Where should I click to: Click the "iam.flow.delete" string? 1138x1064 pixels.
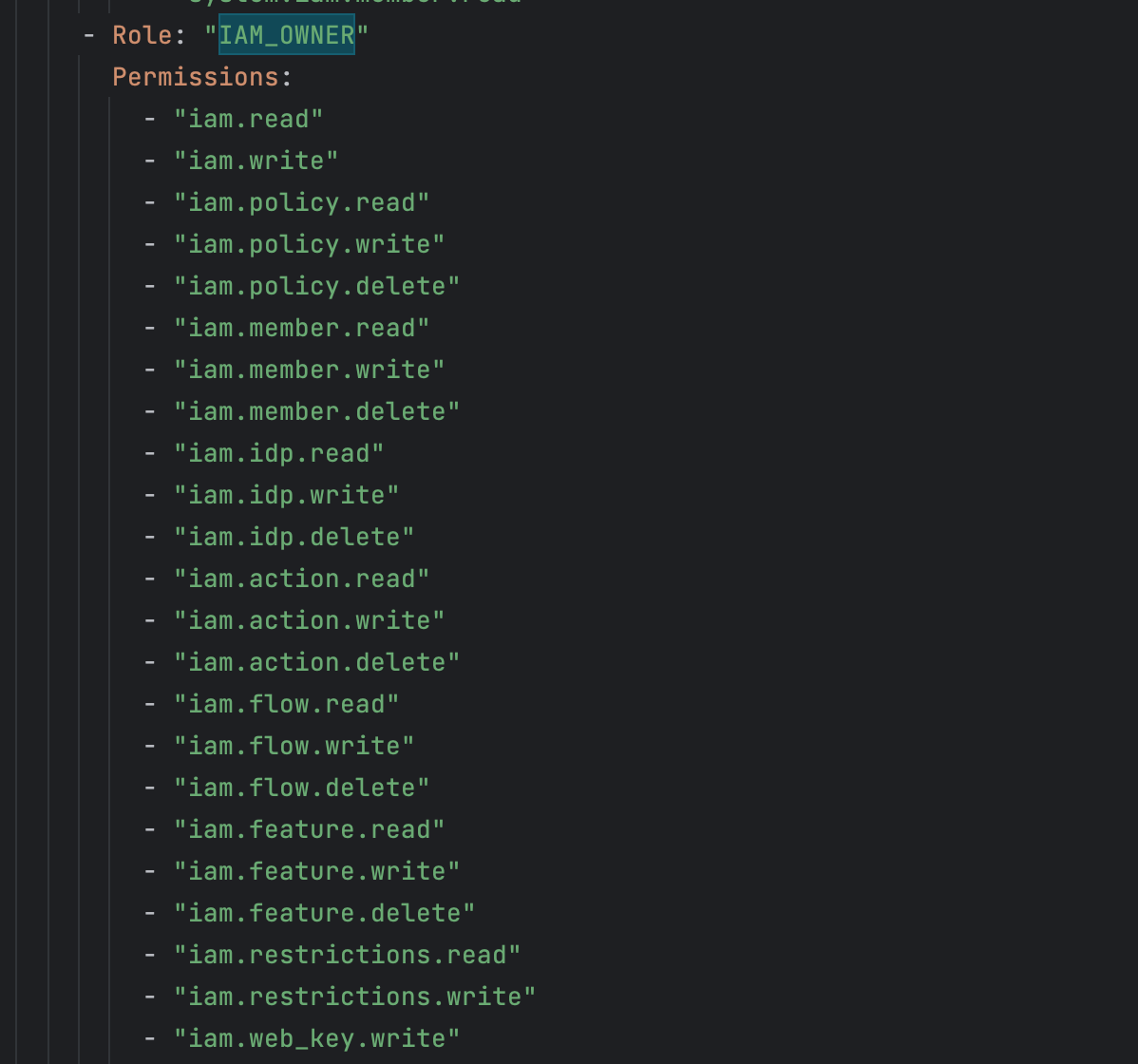point(301,788)
